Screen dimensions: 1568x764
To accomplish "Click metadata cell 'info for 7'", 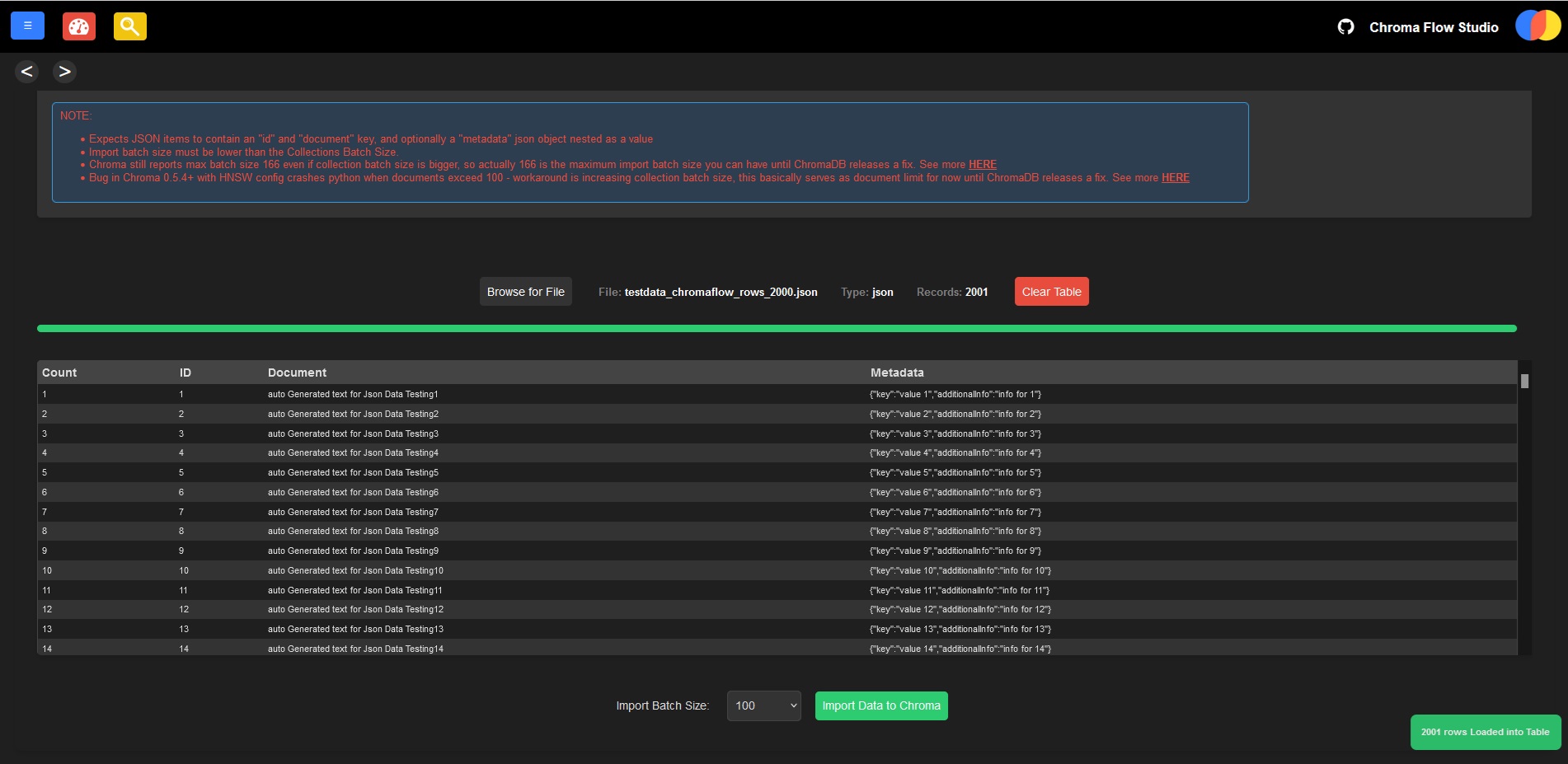I will 955,513.
